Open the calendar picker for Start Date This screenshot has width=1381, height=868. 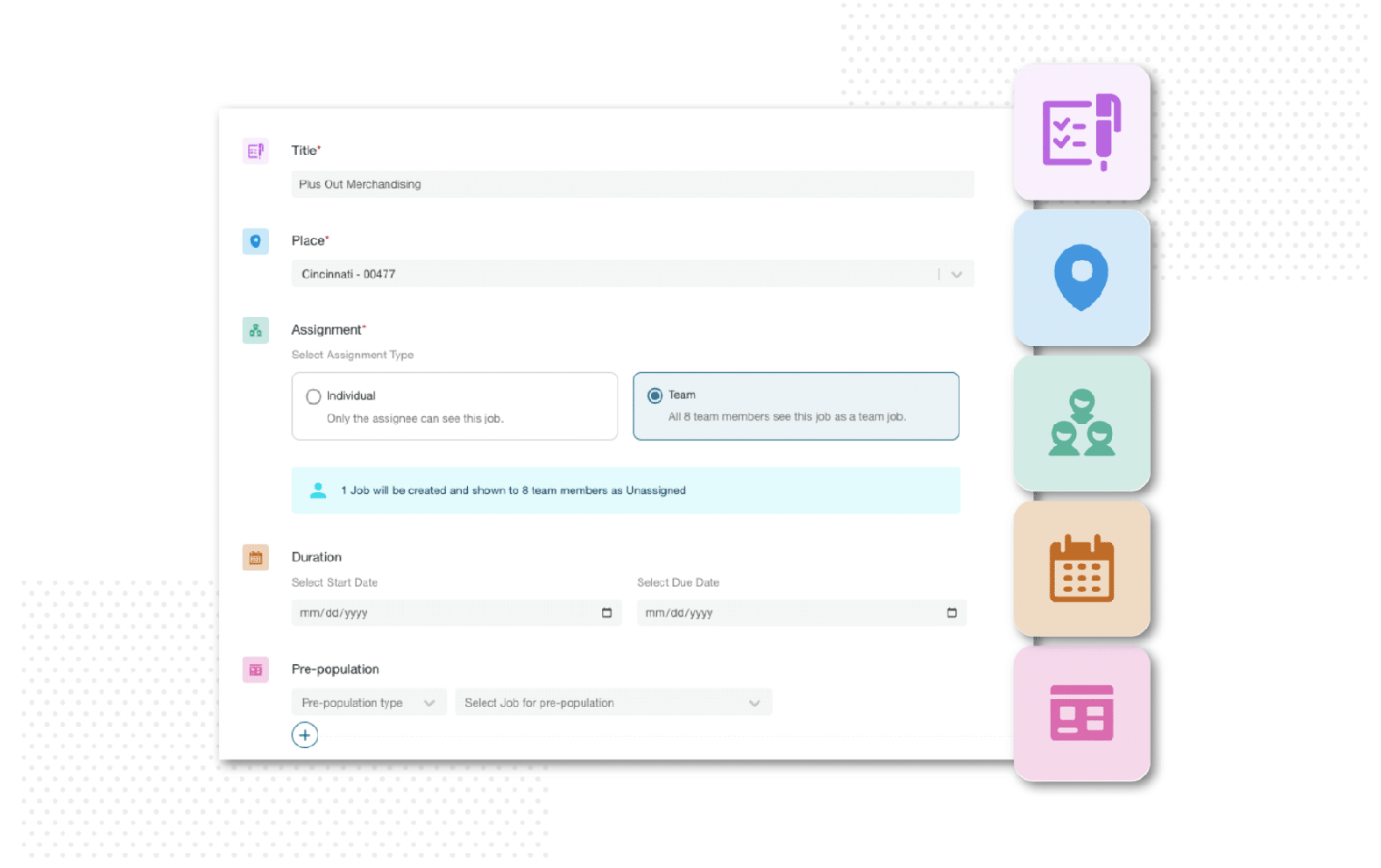pyautogui.click(x=606, y=613)
